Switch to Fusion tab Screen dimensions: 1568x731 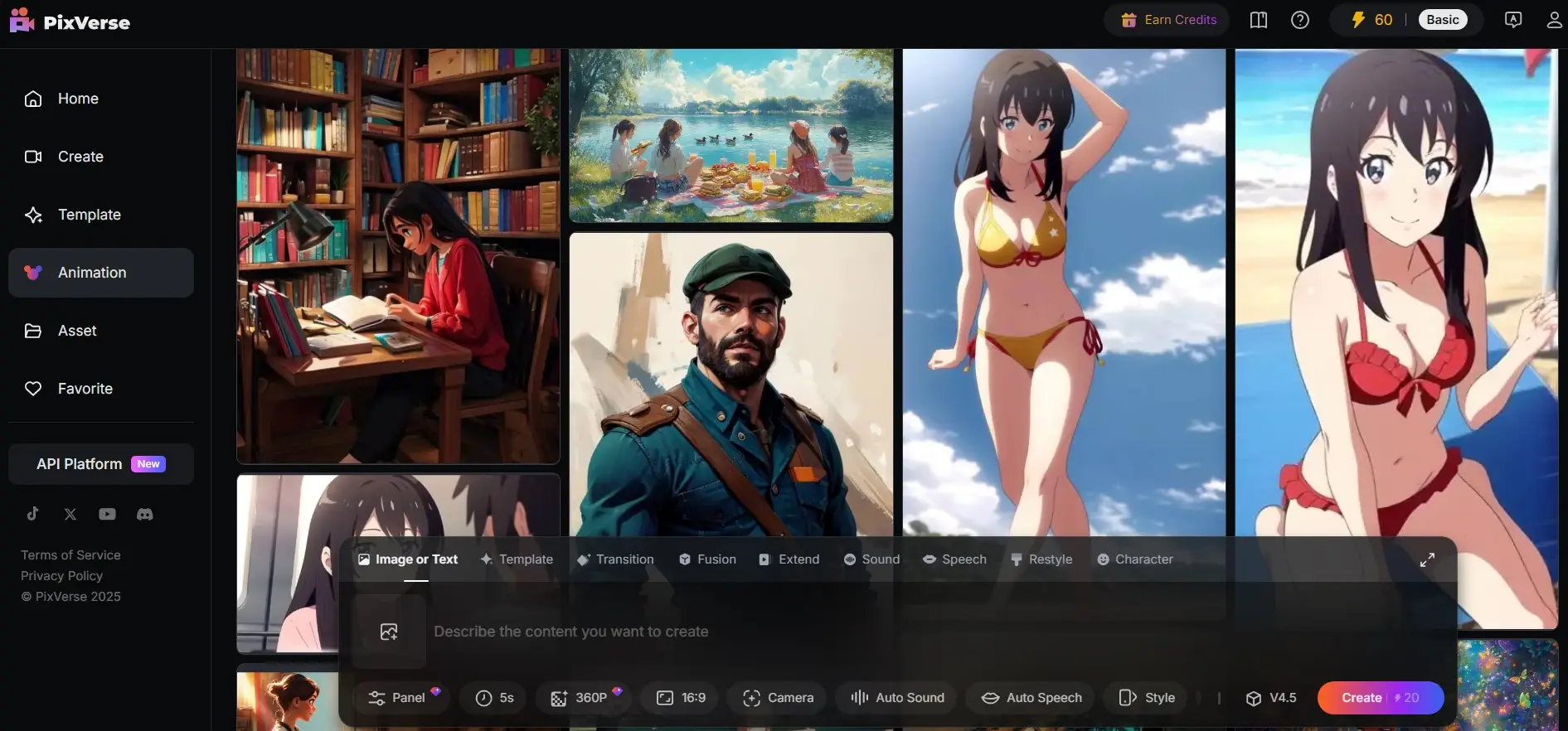pyautogui.click(x=707, y=559)
